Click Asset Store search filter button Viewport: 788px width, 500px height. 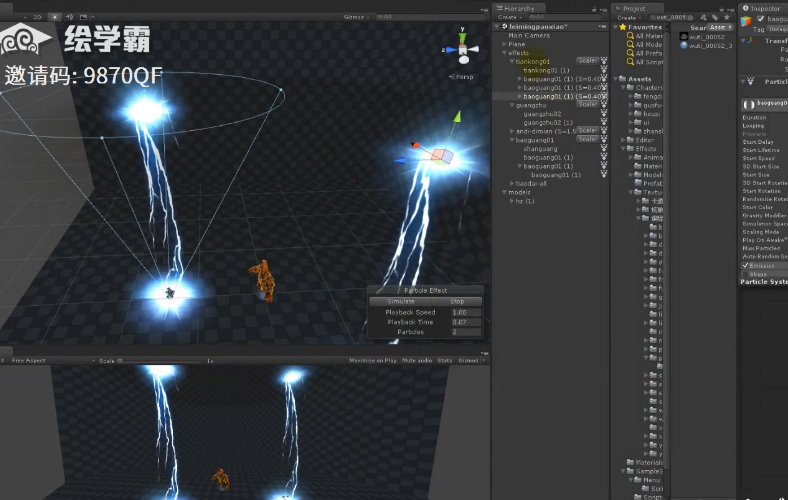(719, 27)
